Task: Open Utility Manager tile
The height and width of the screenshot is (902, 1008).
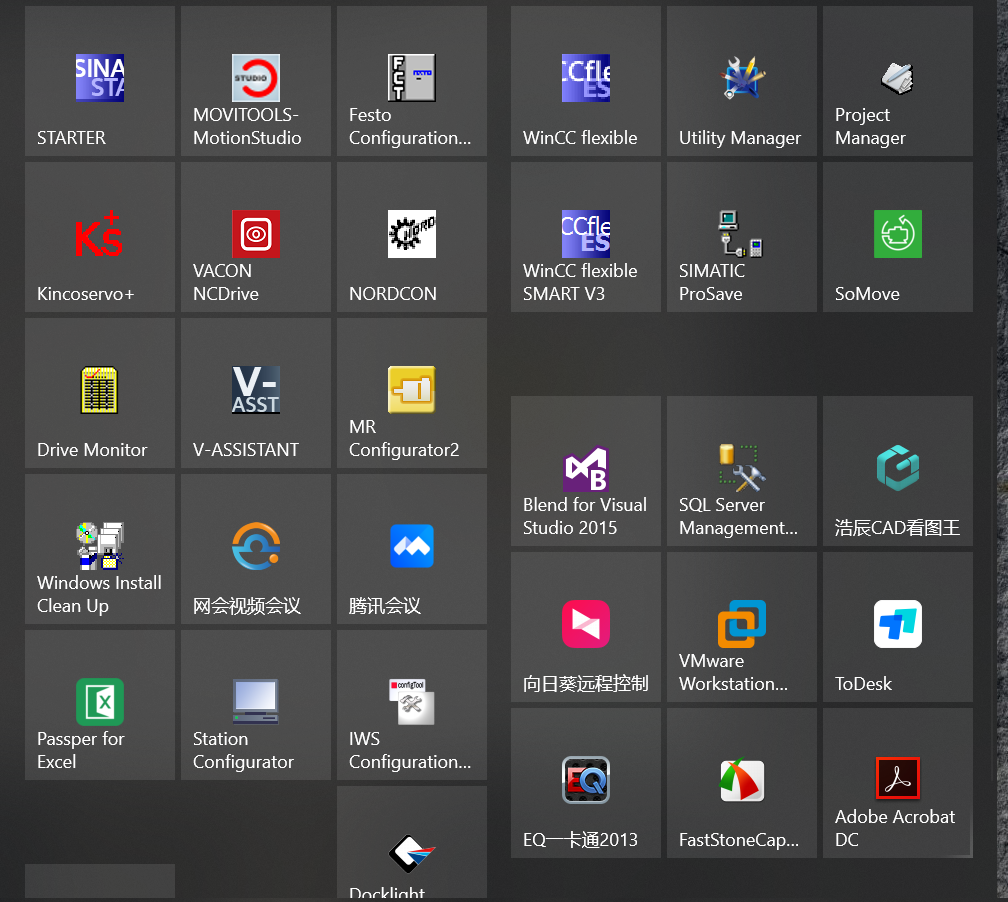Action: coord(742,81)
